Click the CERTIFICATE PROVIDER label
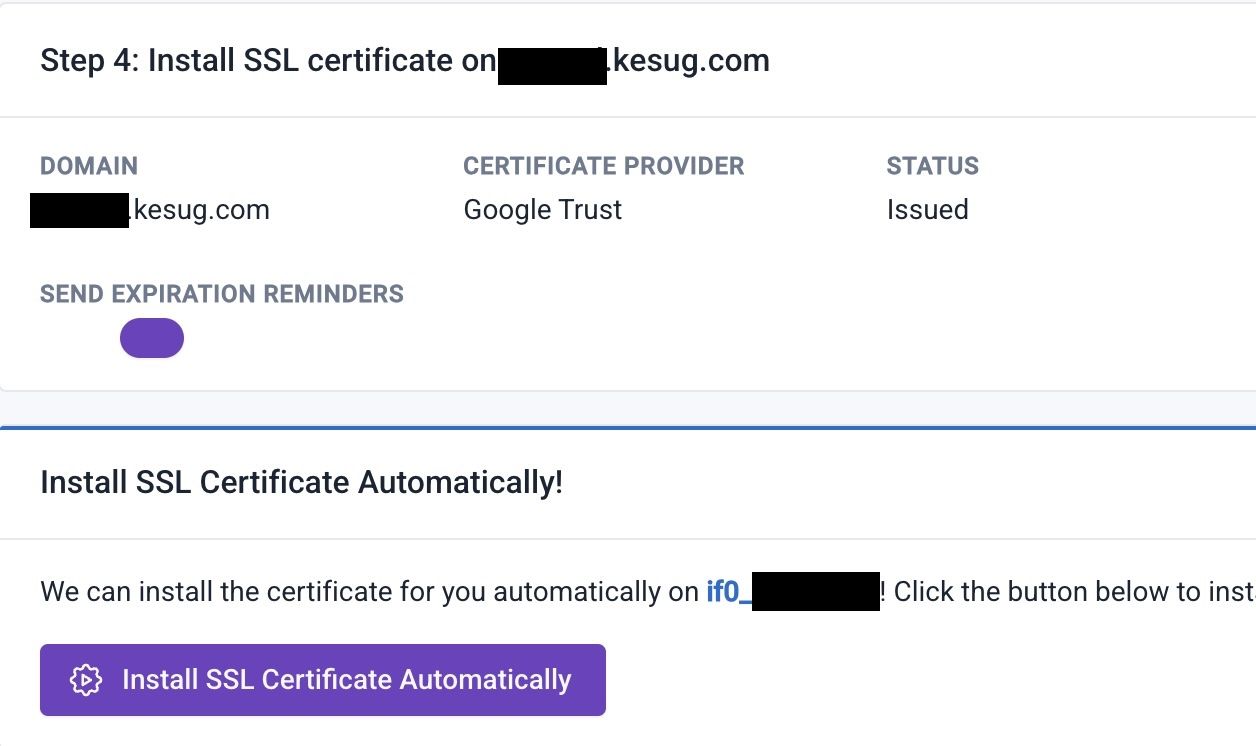The image size is (1256, 746). [x=603, y=166]
